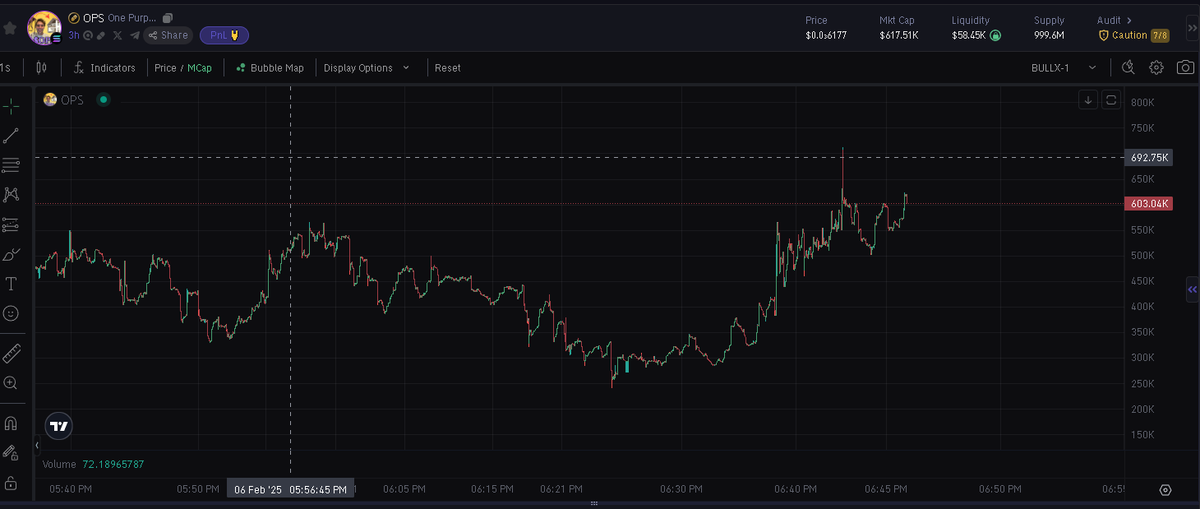Click the Mkt Cap $617.51K value
1200x509 pixels.
tap(899, 36)
